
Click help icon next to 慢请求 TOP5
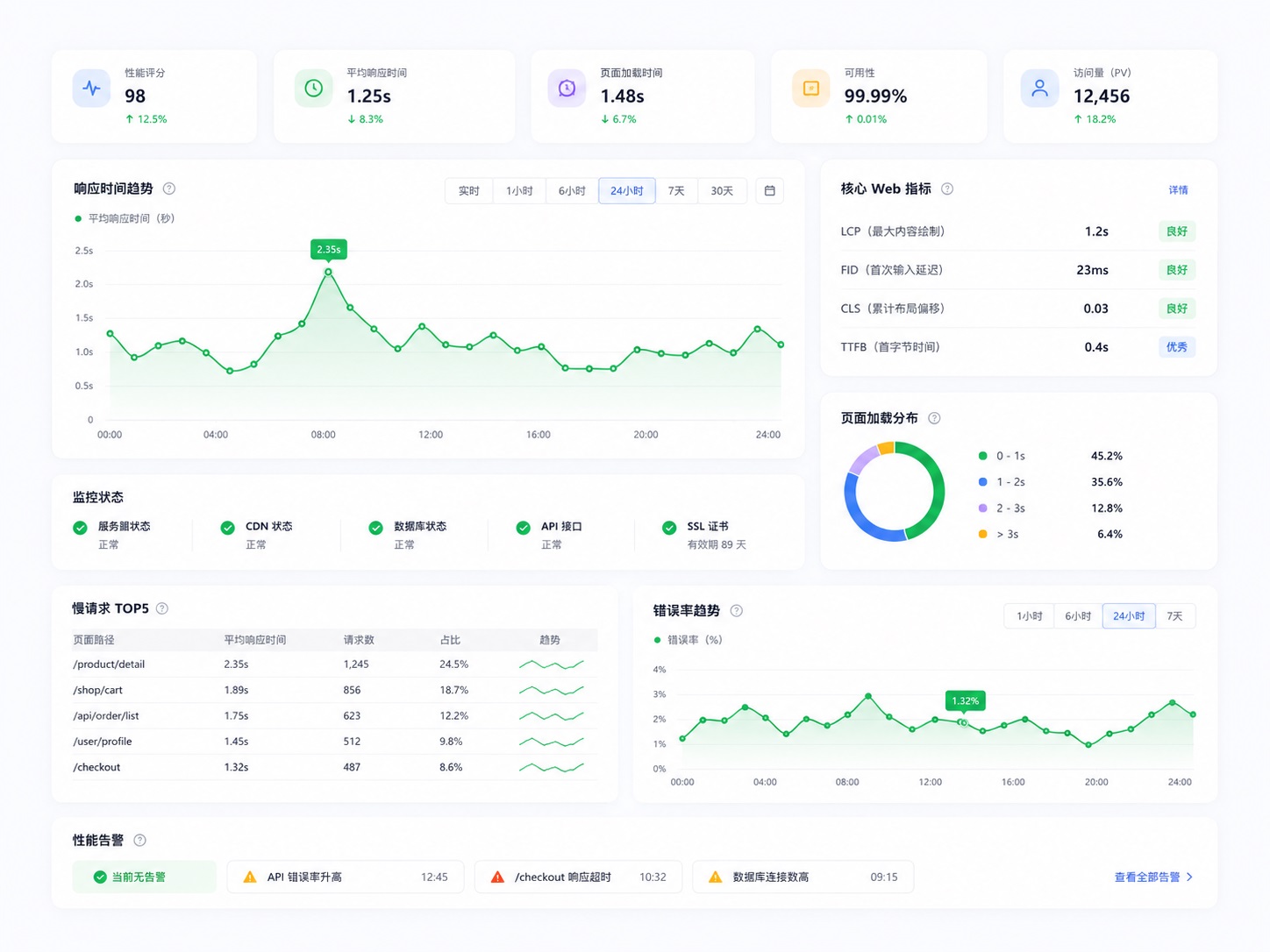click(162, 608)
